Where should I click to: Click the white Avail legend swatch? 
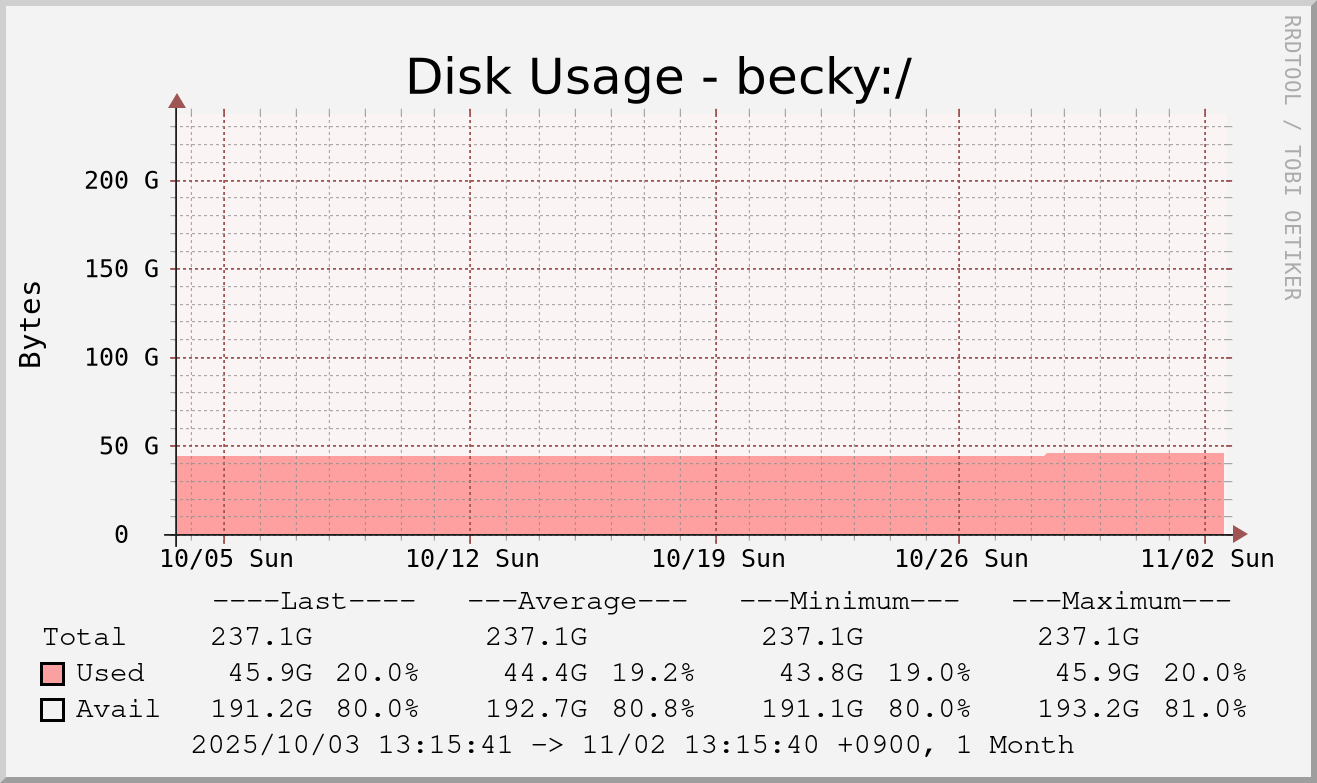53,710
